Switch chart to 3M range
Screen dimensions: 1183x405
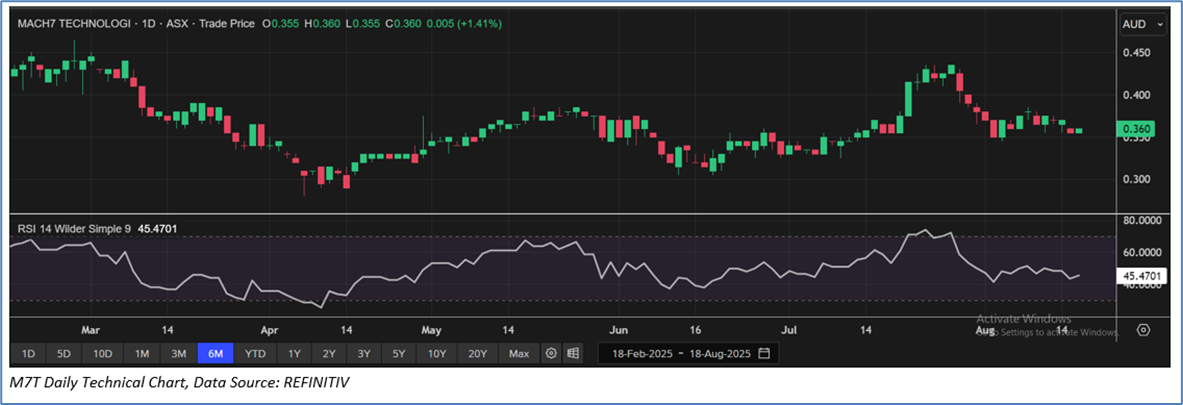pos(179,354)
